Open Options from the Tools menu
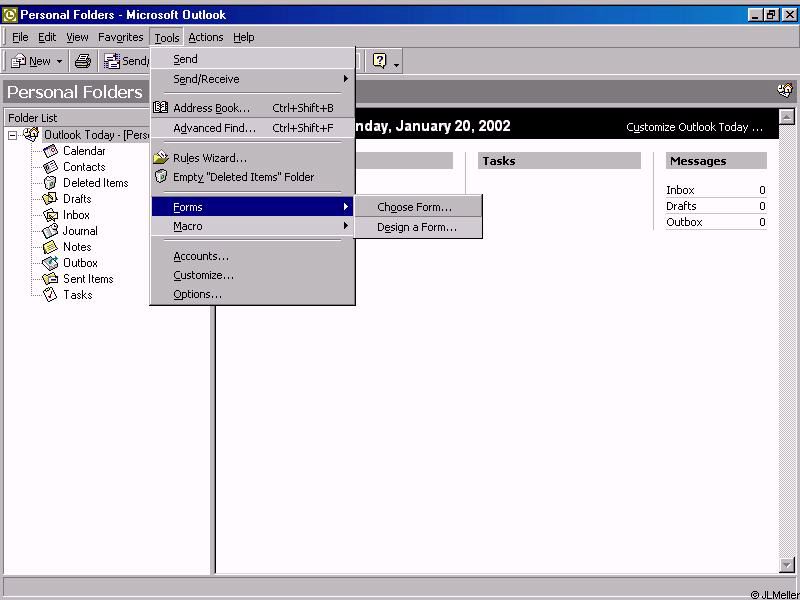This screenshot has height=600, width=800. point(252,294)
